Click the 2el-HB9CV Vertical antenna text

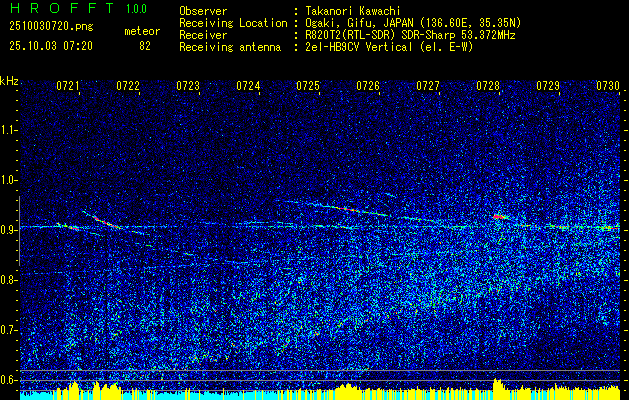click(389, 47)
